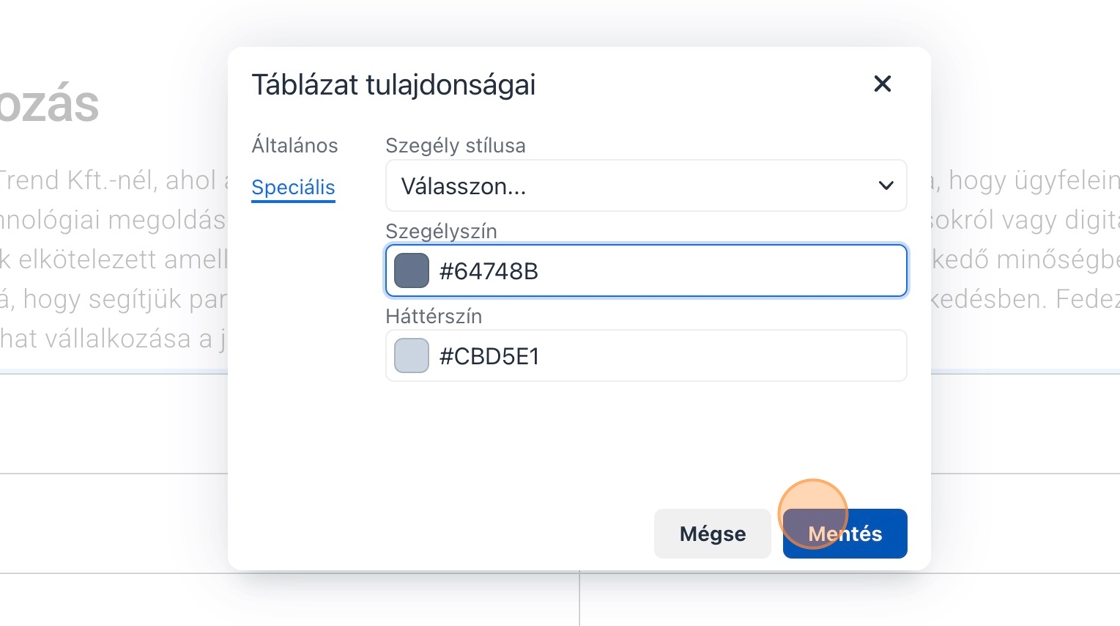The width and height of the screenshot is (1120, 626).
Task: Click the Szegély stílusa label
Action: (455, 146)
